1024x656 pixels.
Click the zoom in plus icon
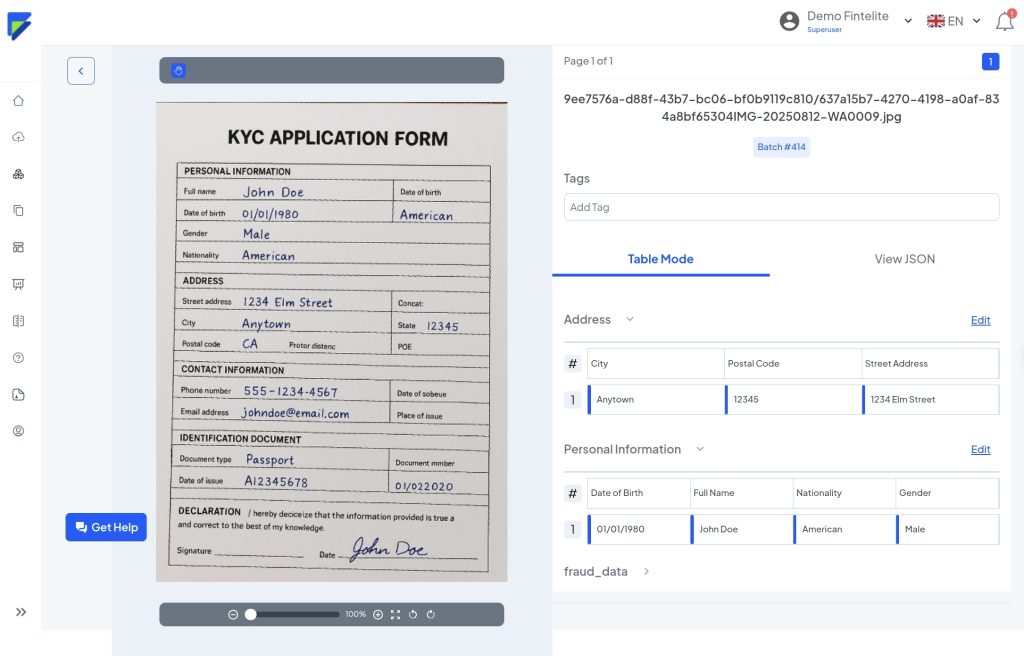pos(378,614)
